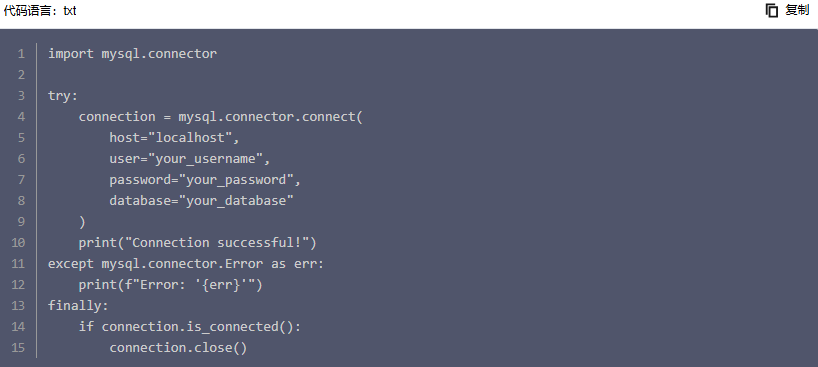This screenshot has width=818, height=367.
Task: Click the print(f"Error: '{err}'") line
Action: coord(171,285)
